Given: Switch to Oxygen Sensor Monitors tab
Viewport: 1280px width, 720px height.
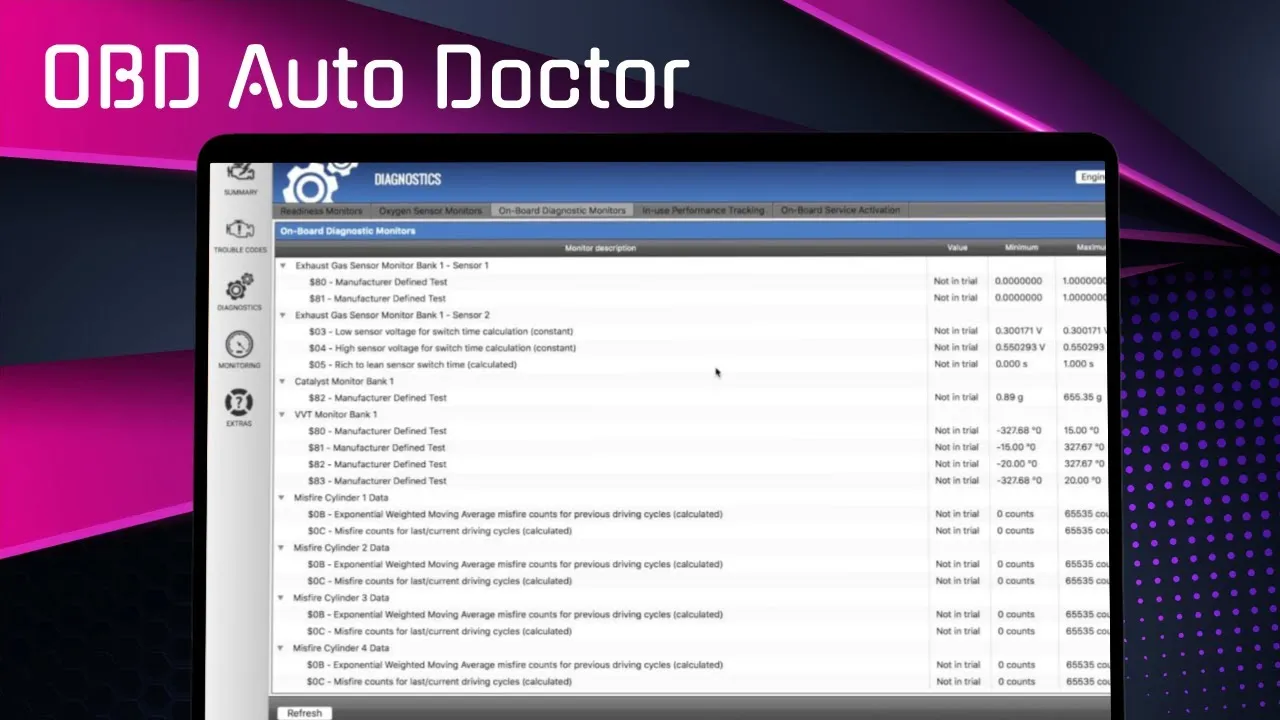Looking at the screenshot, I should click(x=430, y=211).
